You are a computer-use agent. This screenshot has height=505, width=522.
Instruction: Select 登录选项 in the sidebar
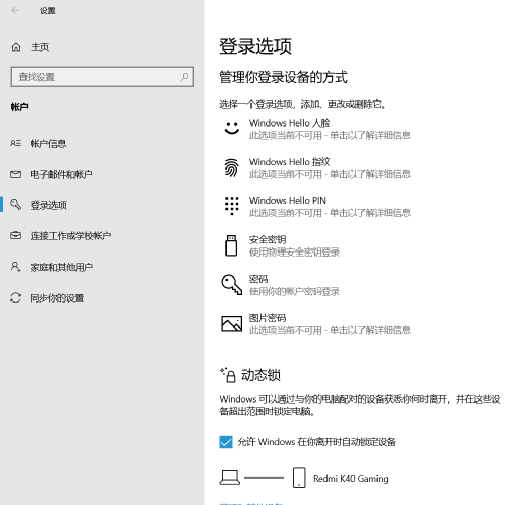(49, 205)
